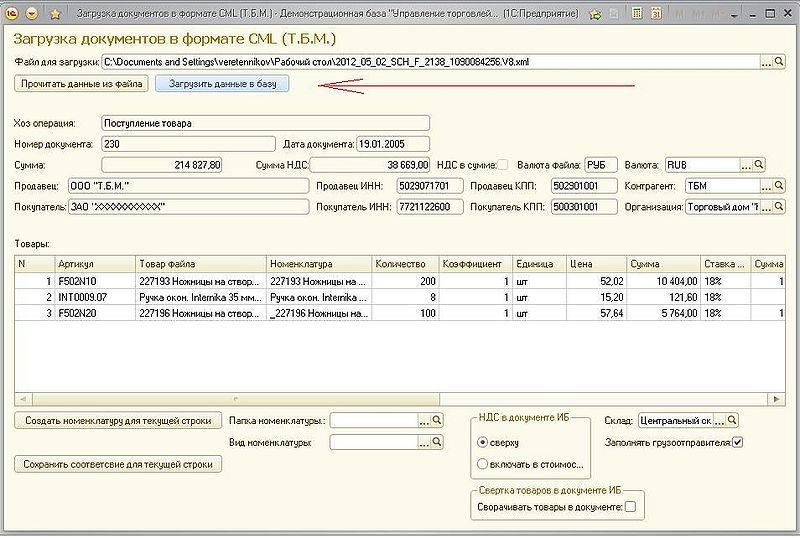Tick Сворачивать товары в документе checkbox
Viewport: 800px width, 538px height.
pos(630,507)
